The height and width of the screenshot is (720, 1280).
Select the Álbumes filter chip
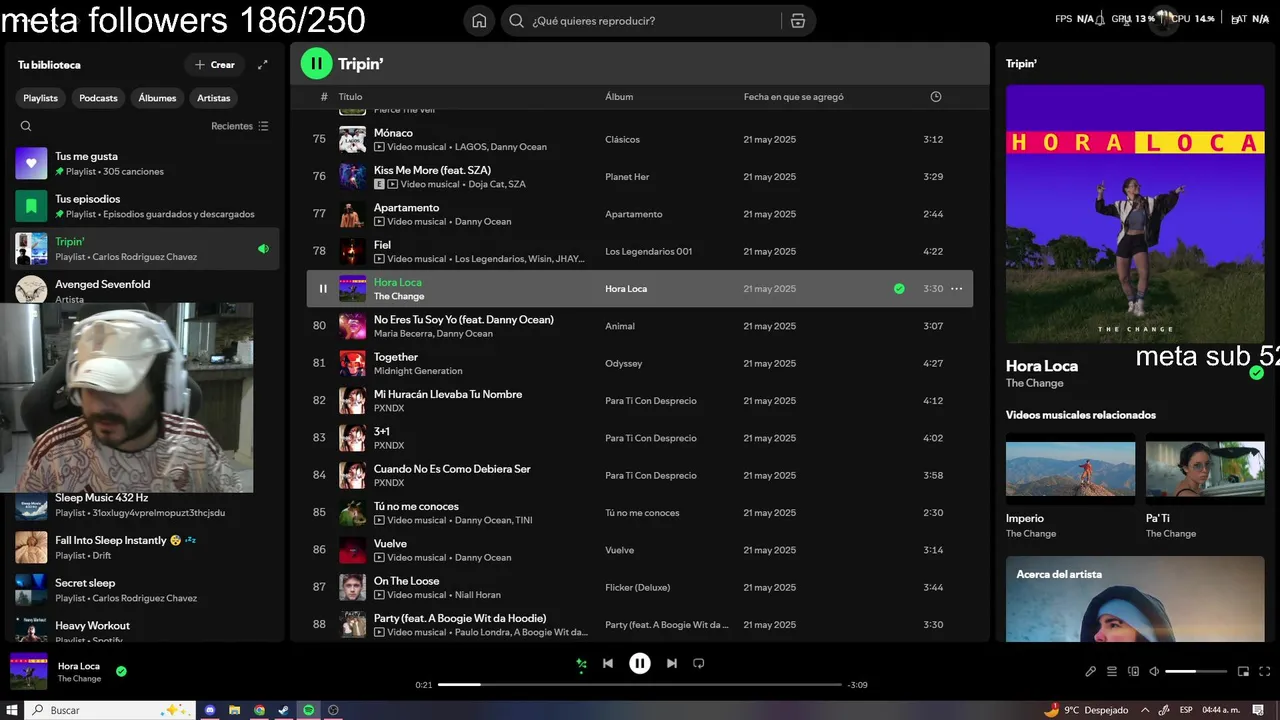(x=157, y=98)
